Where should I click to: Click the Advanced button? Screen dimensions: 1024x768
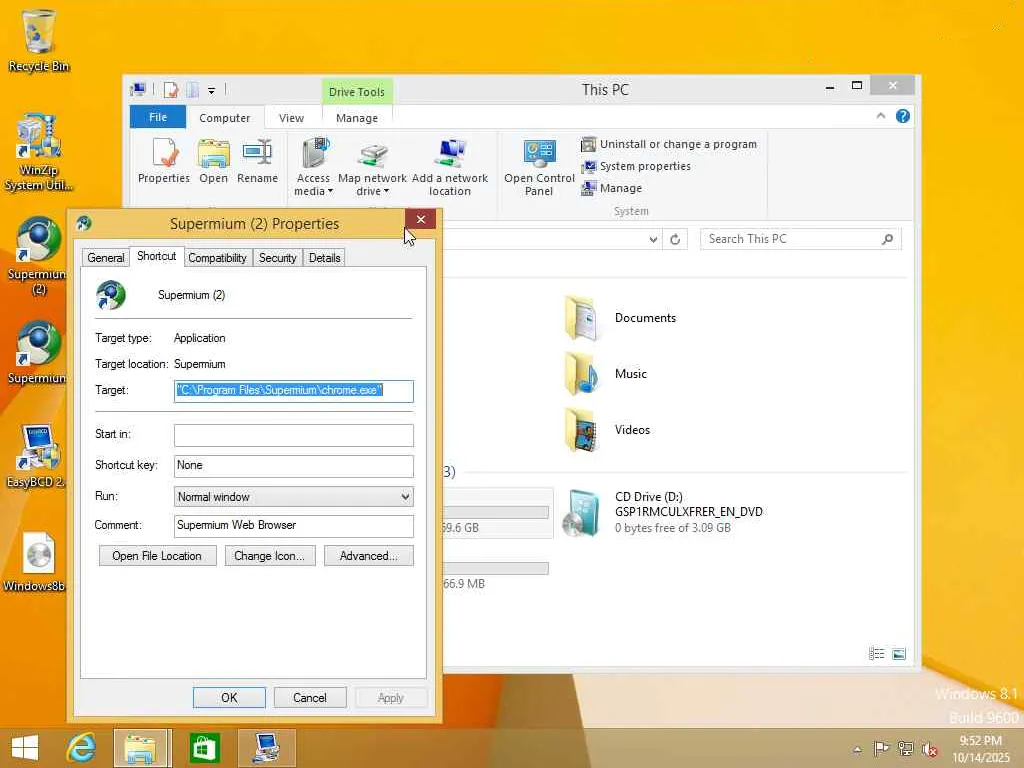(x=369, y=556)
